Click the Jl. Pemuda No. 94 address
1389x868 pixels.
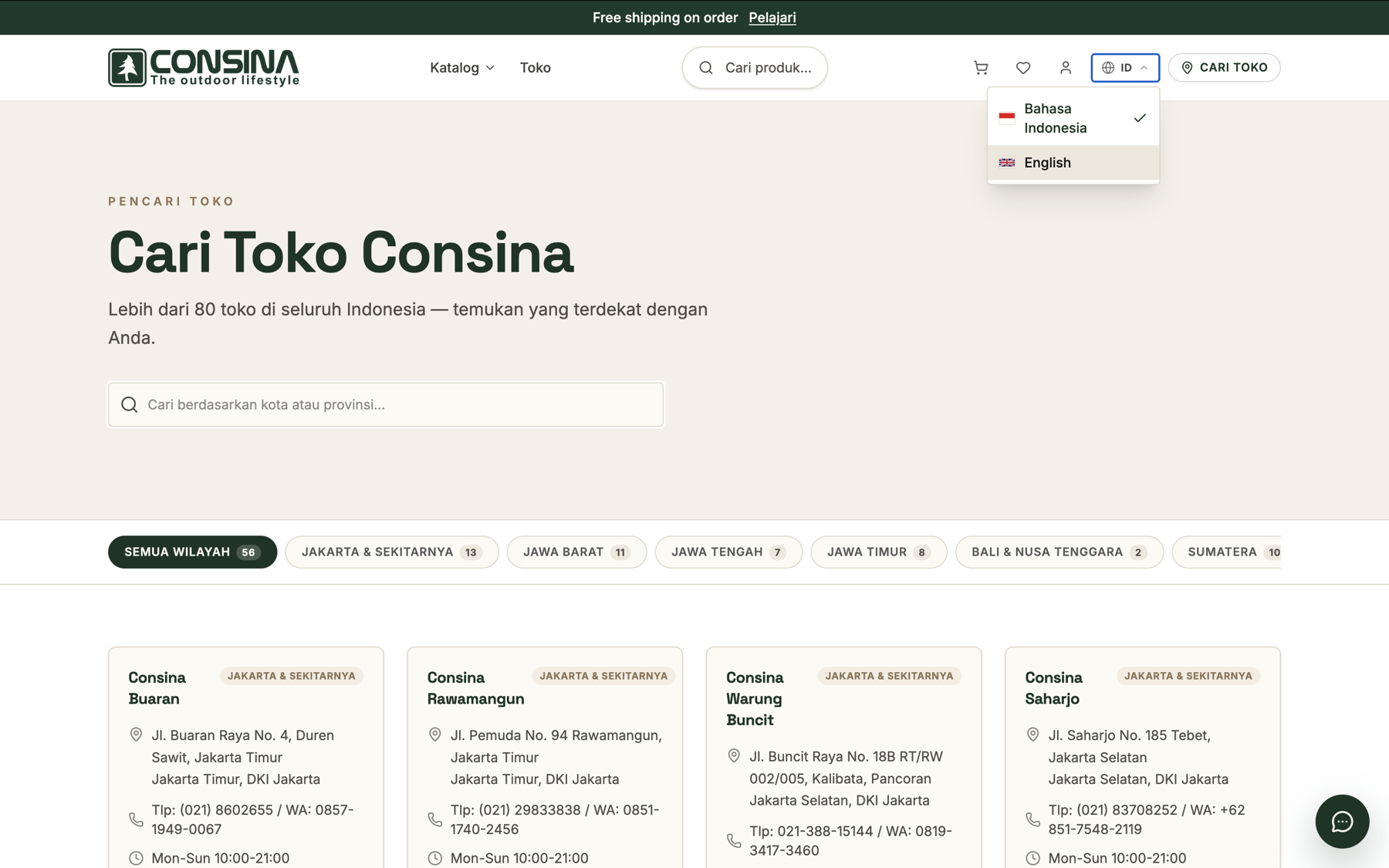[556, 757]
